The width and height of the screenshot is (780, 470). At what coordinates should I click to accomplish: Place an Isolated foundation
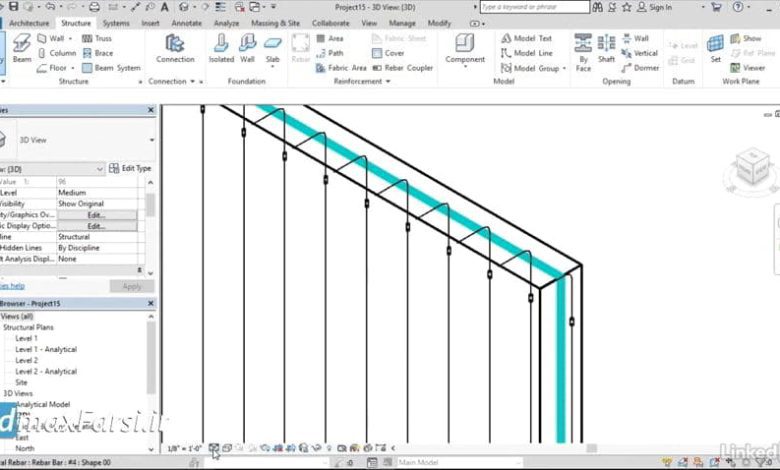point(221,48)
